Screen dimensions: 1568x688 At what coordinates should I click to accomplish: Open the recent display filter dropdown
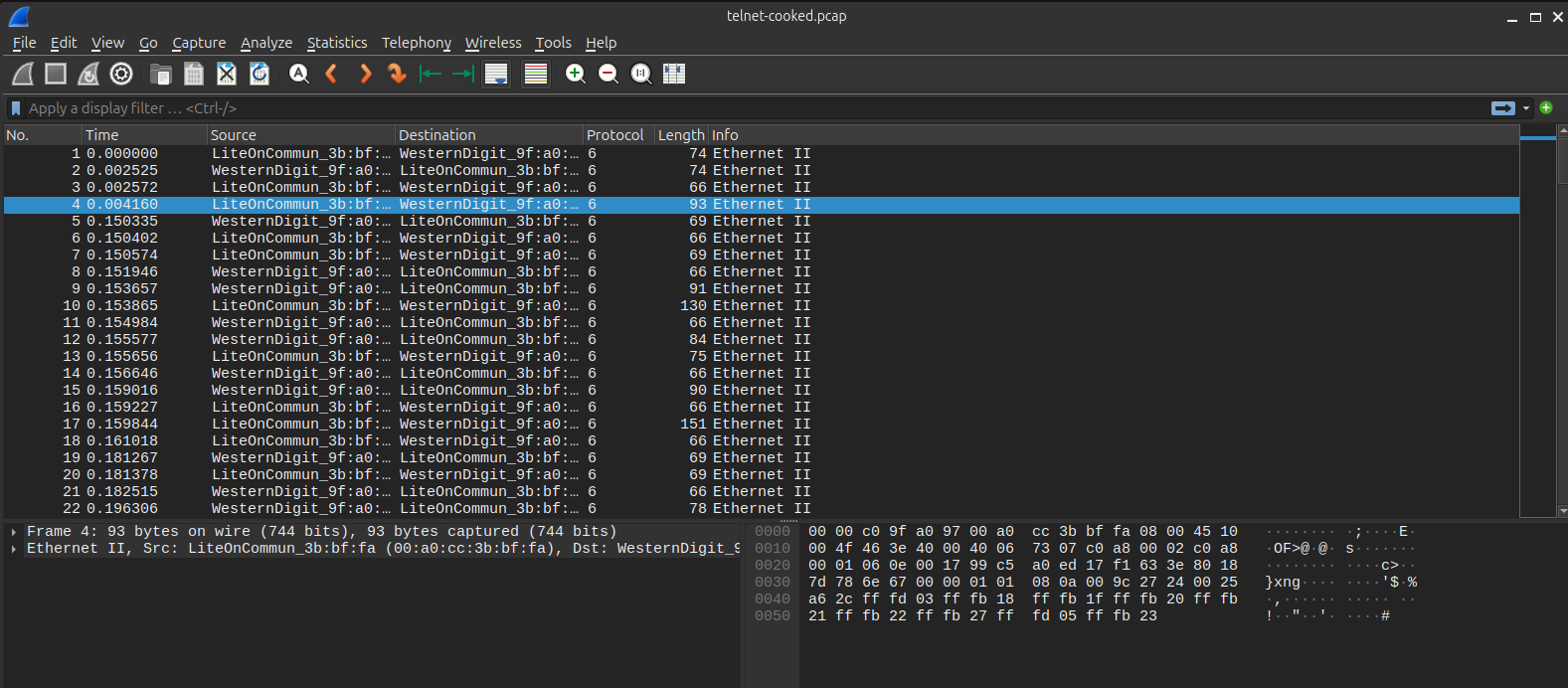(x=1526, y=108)
